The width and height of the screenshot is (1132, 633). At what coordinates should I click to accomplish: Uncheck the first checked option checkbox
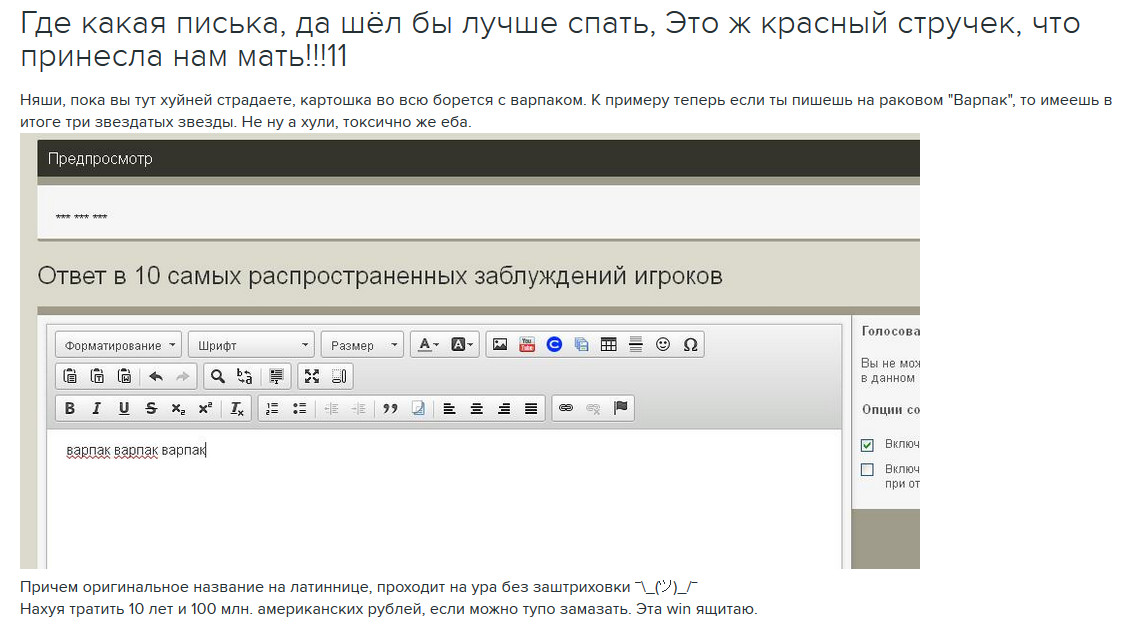[867, 445]
